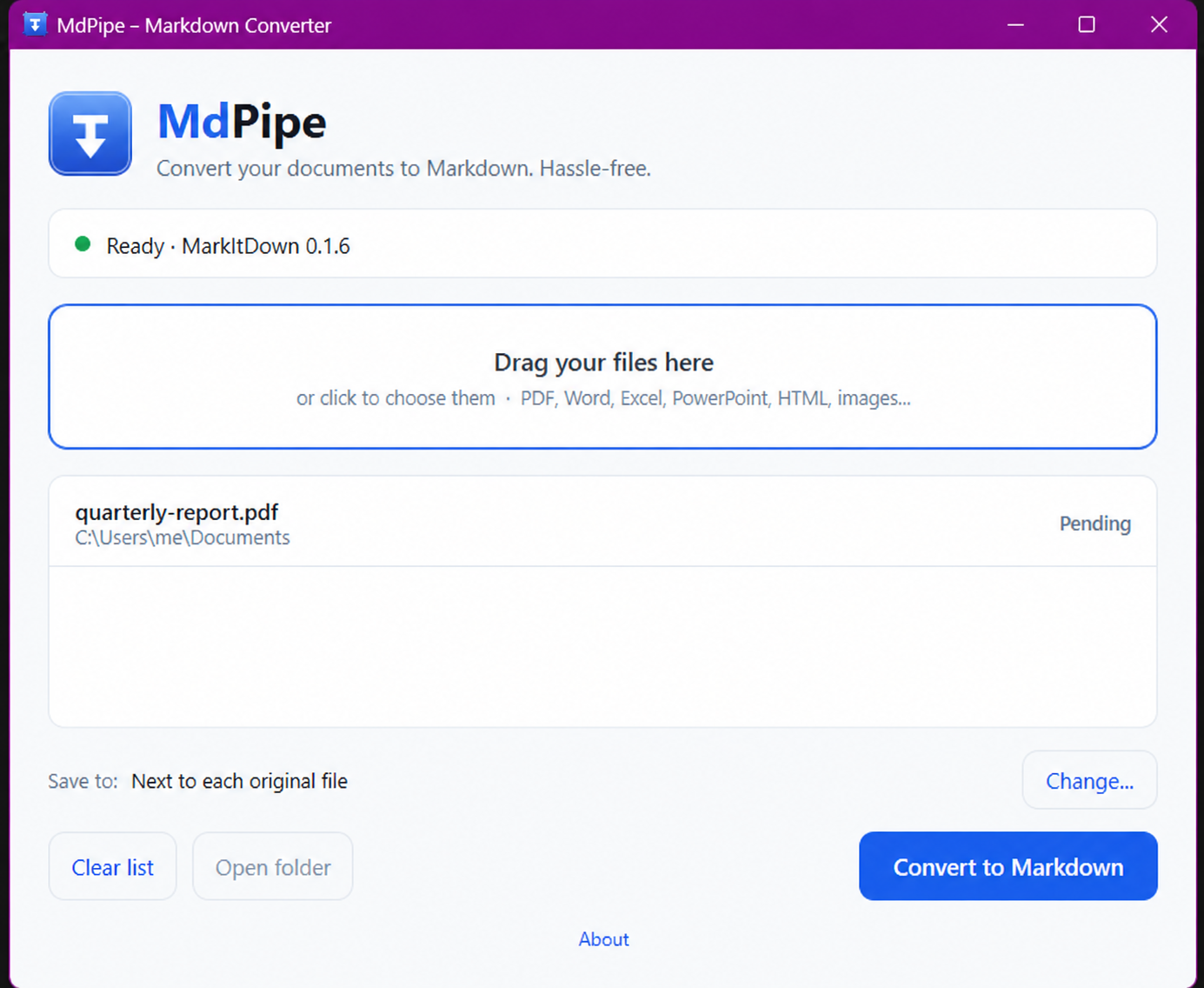Click the MdPipe heading title
Image resolution: width=1204 pixels, height=988 pixels.
[242, 122]
